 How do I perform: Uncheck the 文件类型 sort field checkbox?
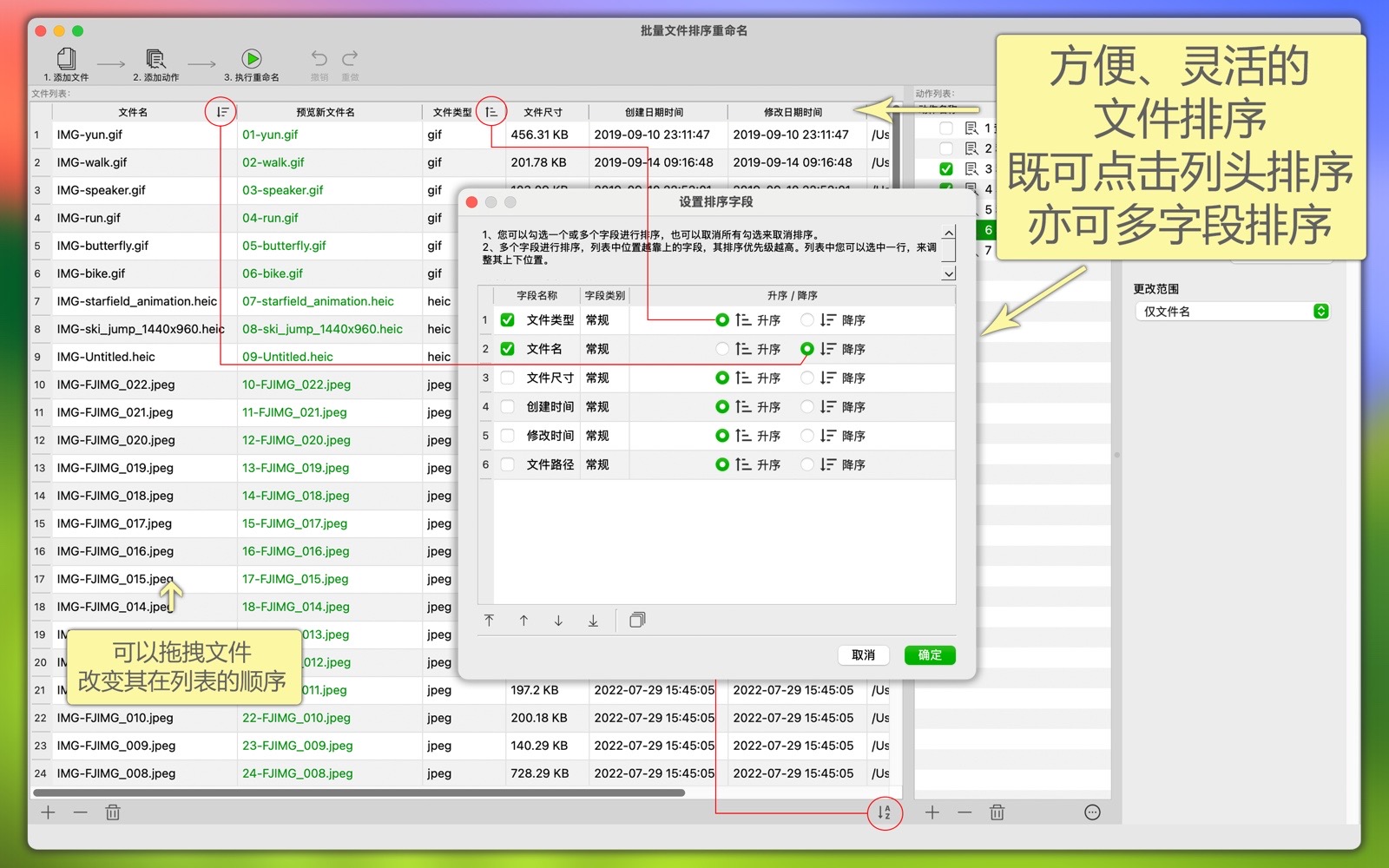(508, 320)
